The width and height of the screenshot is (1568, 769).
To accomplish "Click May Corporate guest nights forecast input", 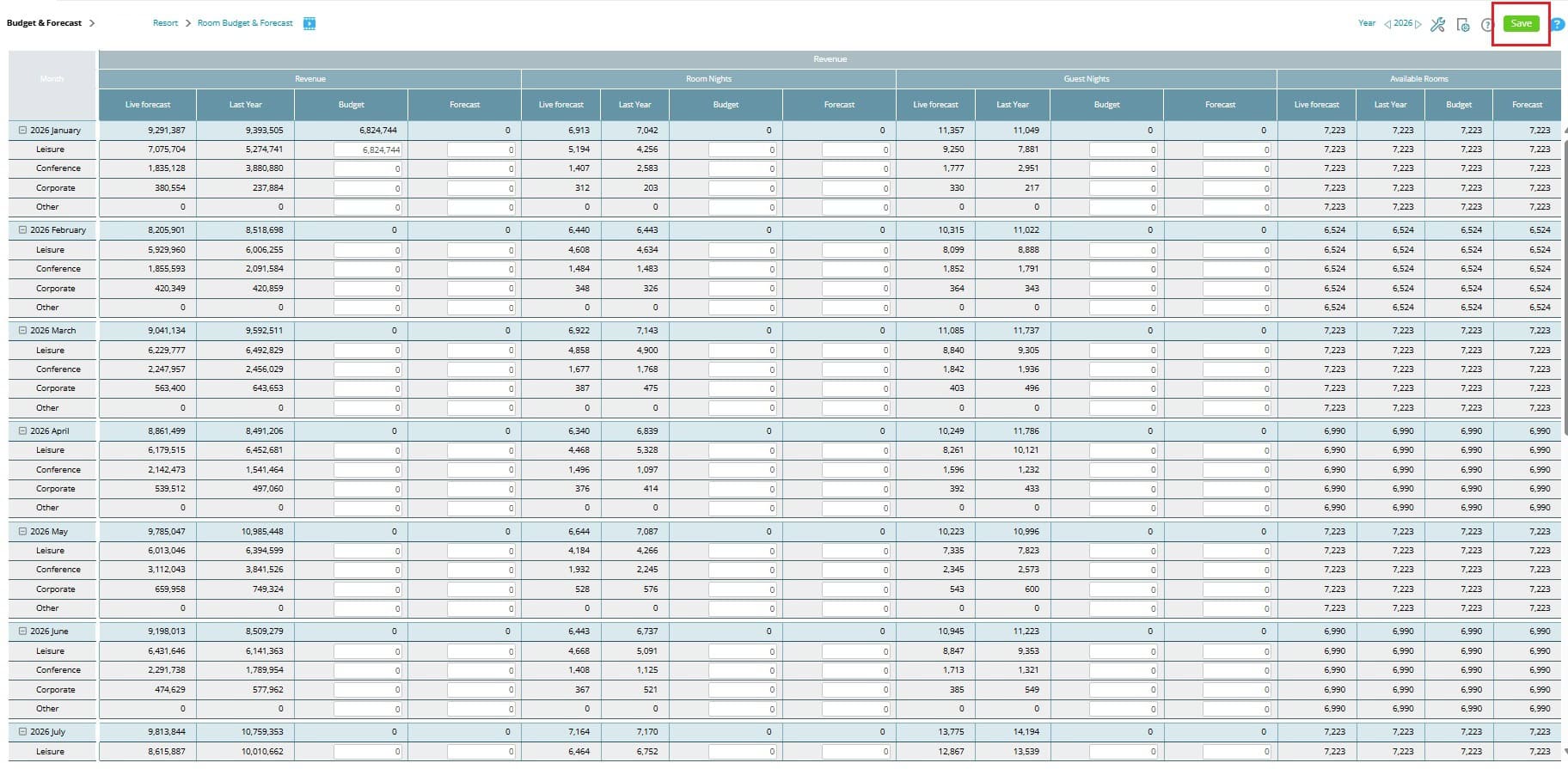I will (x=1237, y=589).
